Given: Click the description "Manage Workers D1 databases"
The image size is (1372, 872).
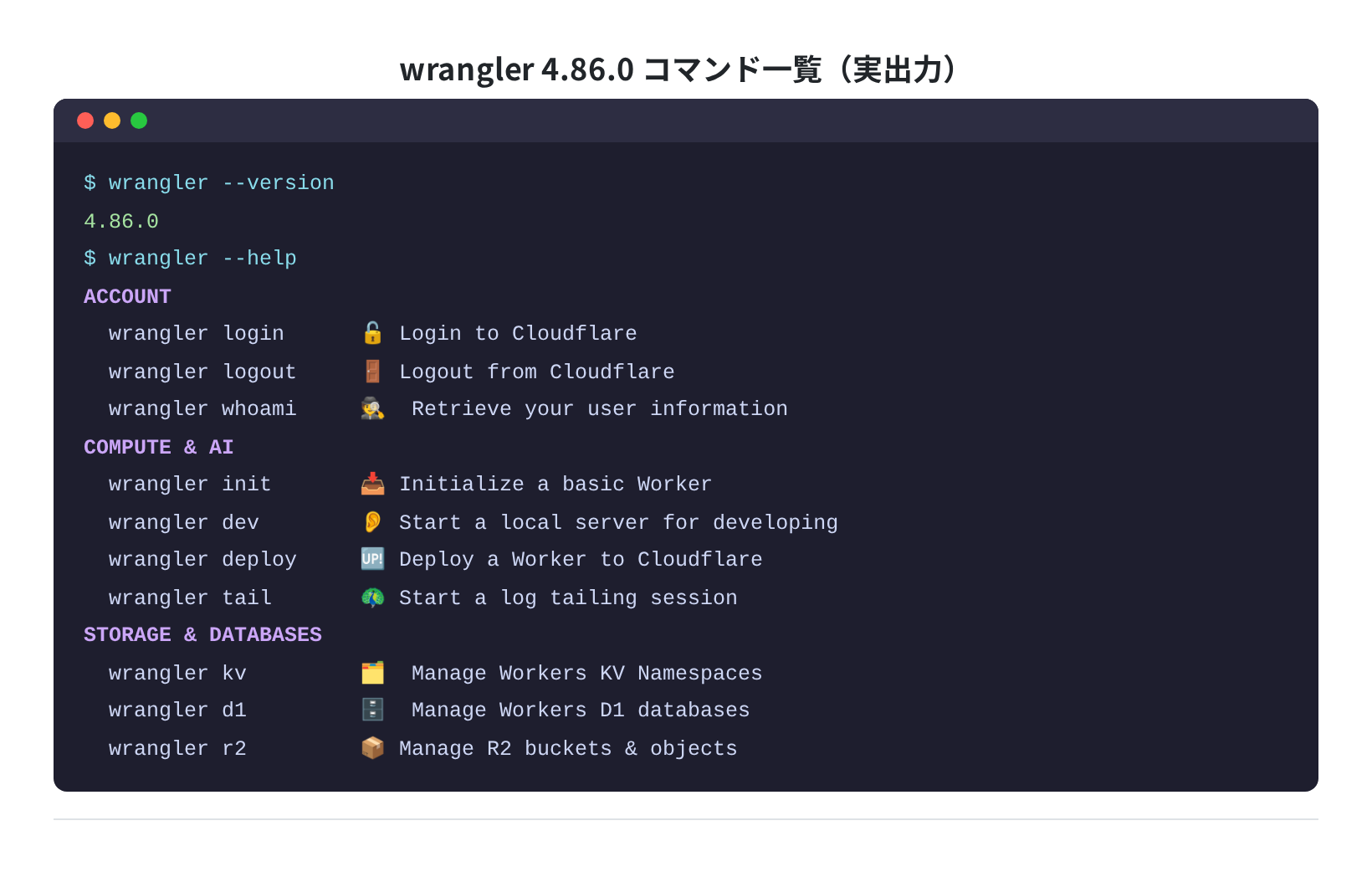Looking at the screenshot, I should (581, 710).
